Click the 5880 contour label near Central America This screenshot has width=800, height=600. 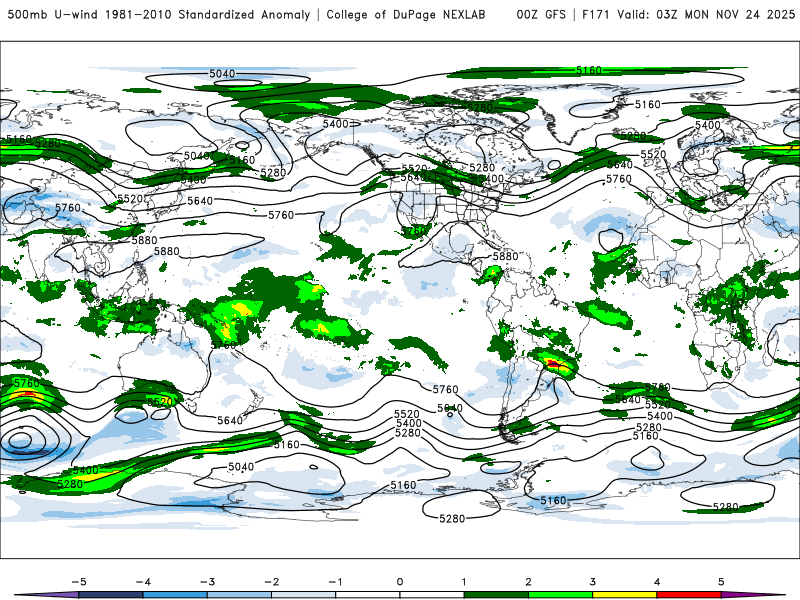coord(505,256)
